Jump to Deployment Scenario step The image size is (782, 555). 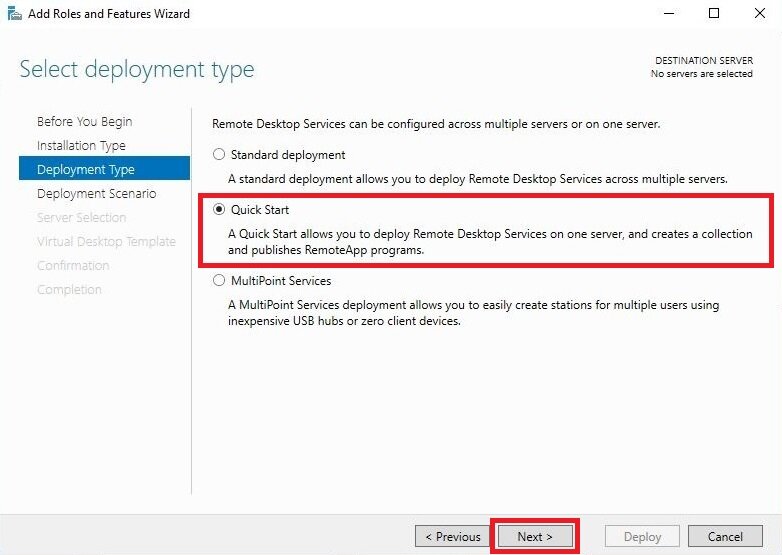point(96,193)
